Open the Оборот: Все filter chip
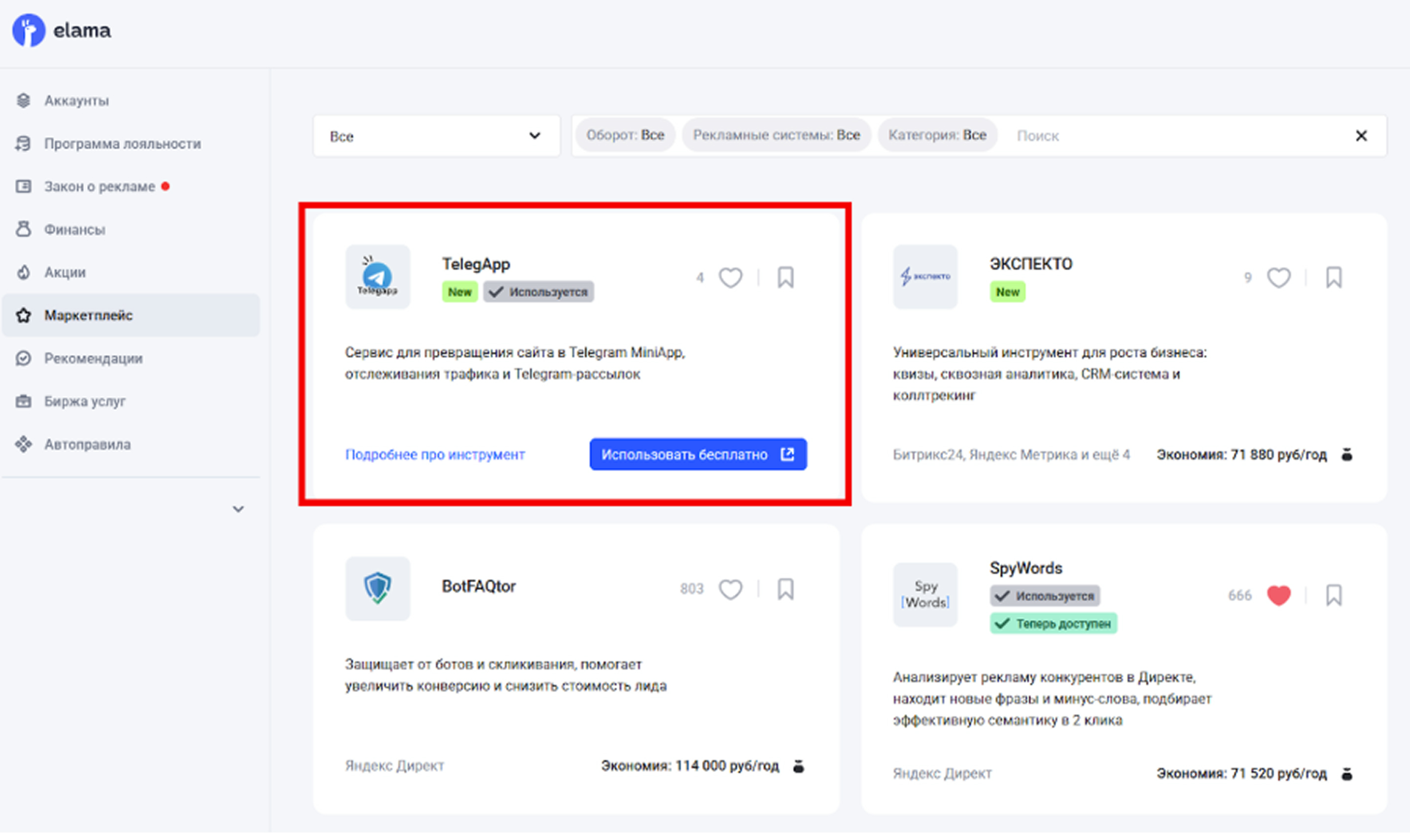Viewport: 1410px width, 840px height. coord(625,135)
